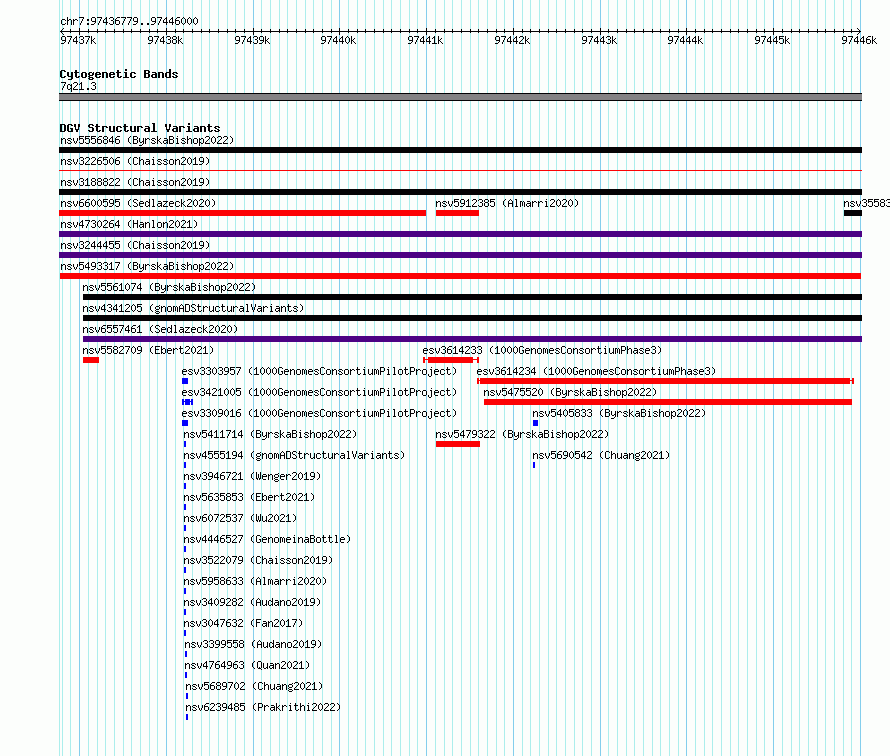Click the esv3614233 red bar with whiskers
Screen dimensions: 890x756
(451, 360)
